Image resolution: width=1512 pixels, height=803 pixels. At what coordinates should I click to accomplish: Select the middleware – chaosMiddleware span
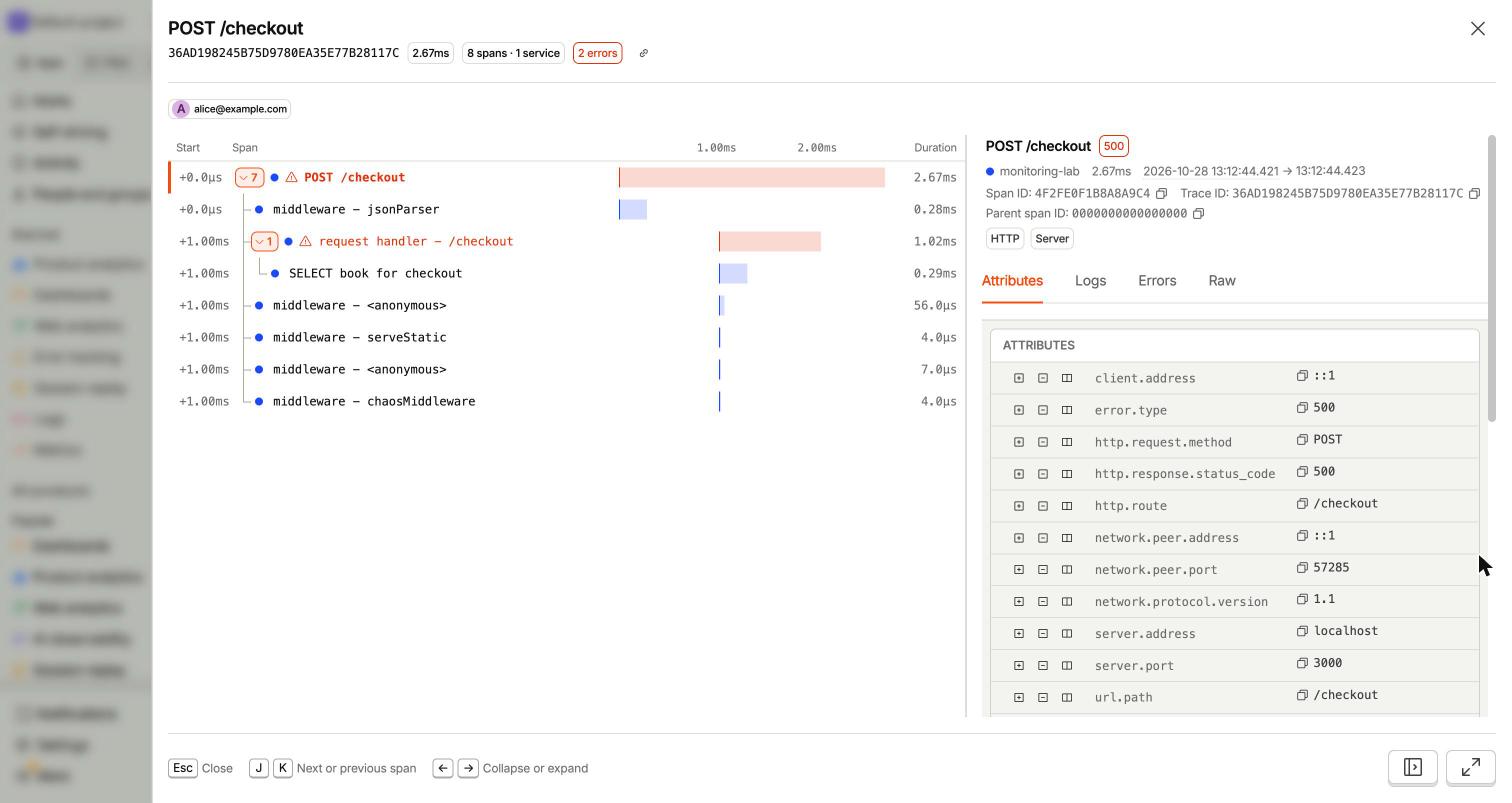click(x=566, y=401)
